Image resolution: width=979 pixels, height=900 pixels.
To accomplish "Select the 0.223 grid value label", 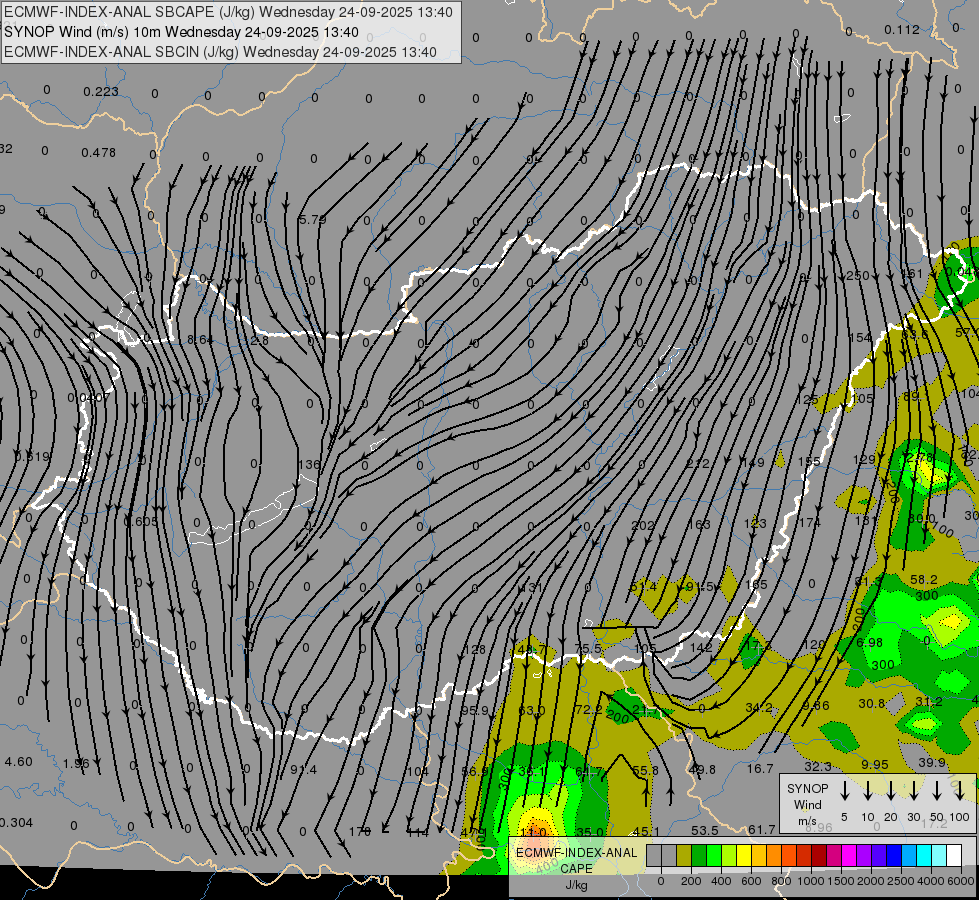I will [101, 92].
